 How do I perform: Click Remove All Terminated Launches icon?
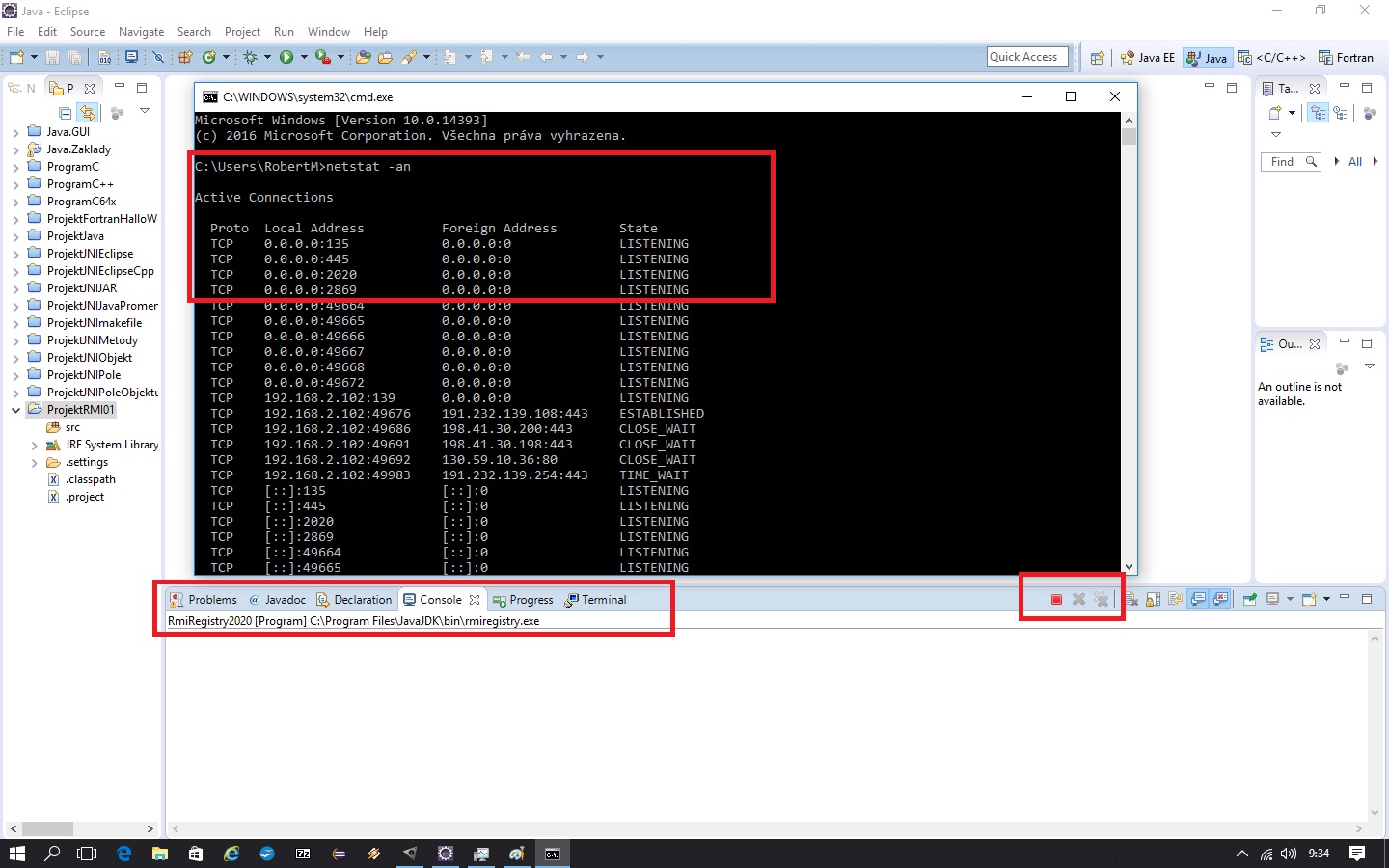coord(1102,599)
